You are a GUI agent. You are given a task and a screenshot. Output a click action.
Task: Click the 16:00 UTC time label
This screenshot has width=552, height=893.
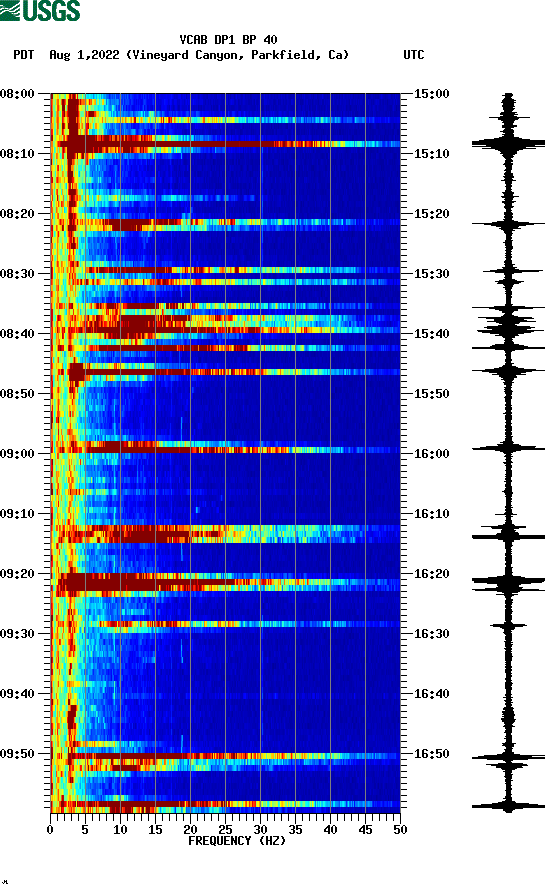[x=431, y=453]
